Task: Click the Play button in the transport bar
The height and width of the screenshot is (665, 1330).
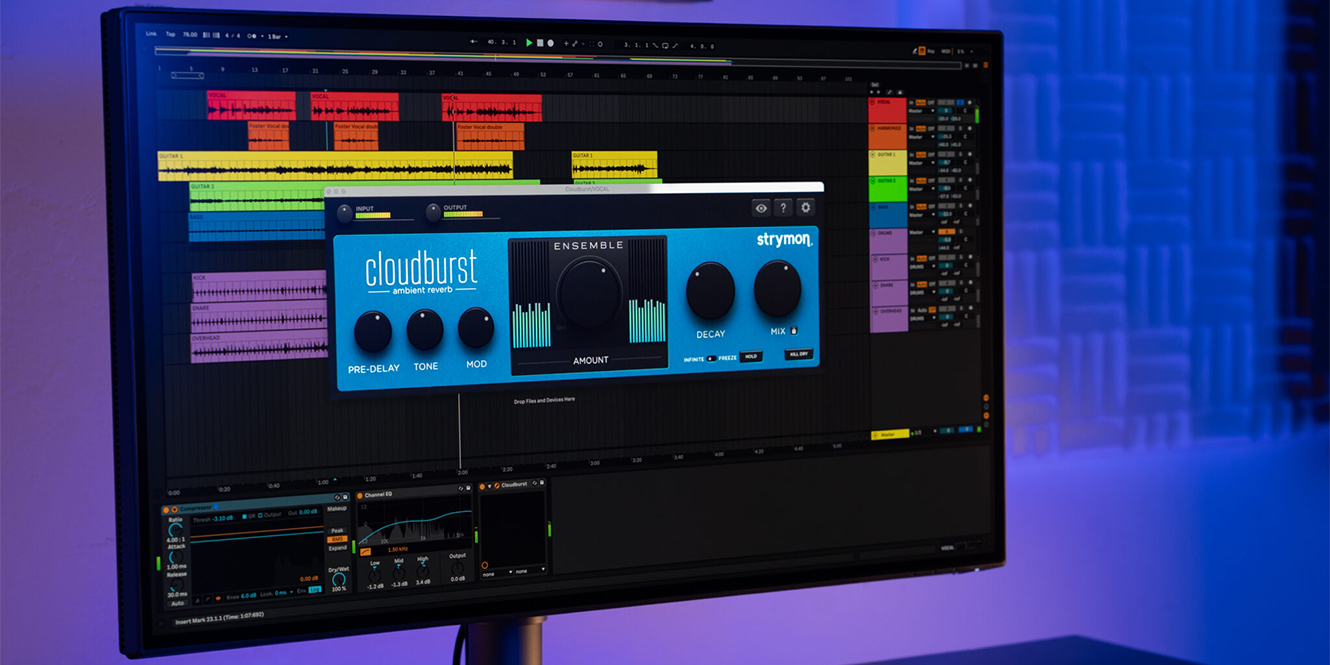Action: pos(529,43)
